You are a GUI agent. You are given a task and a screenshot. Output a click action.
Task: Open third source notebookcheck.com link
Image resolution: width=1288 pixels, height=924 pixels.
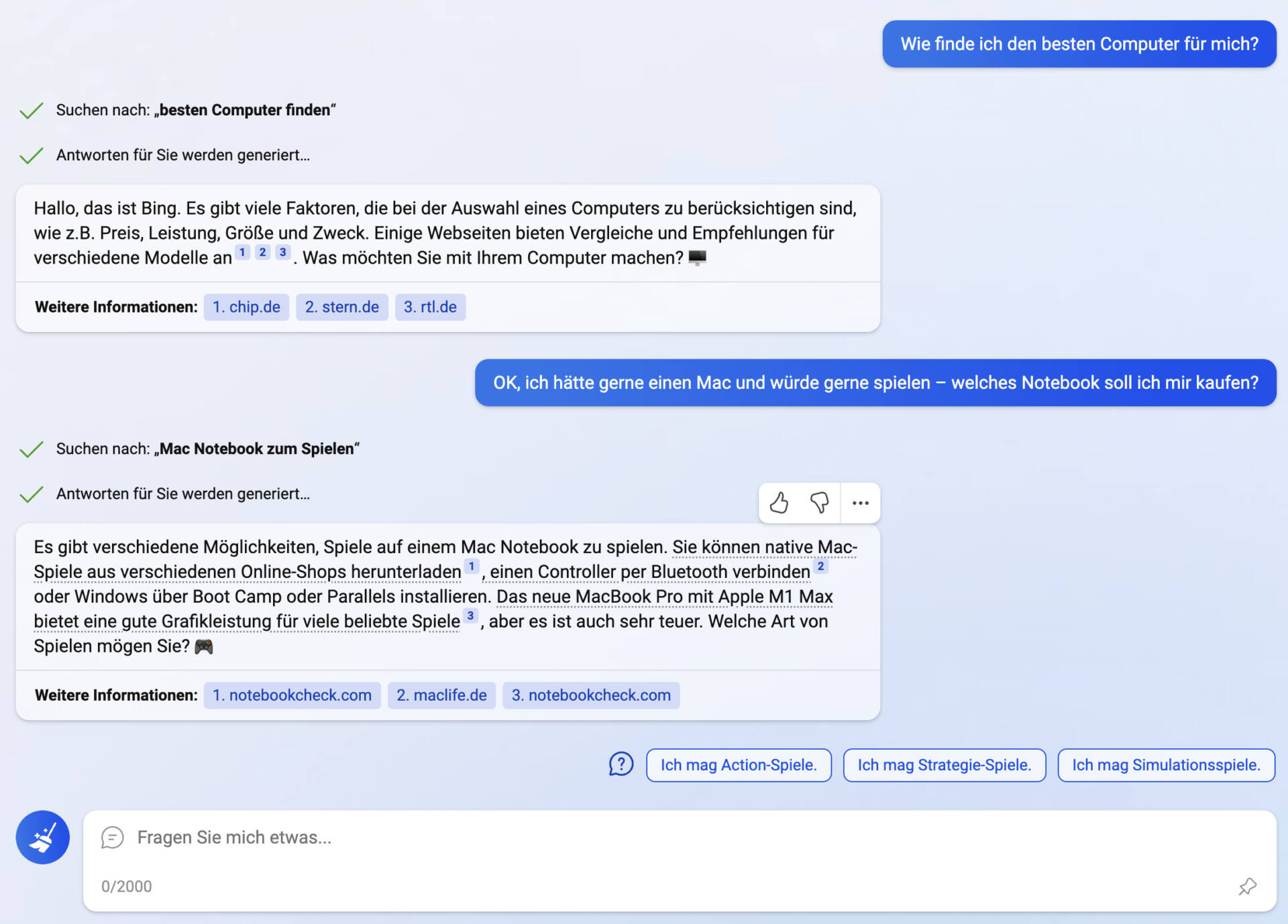pyautogui.click(x=591, y=695)
